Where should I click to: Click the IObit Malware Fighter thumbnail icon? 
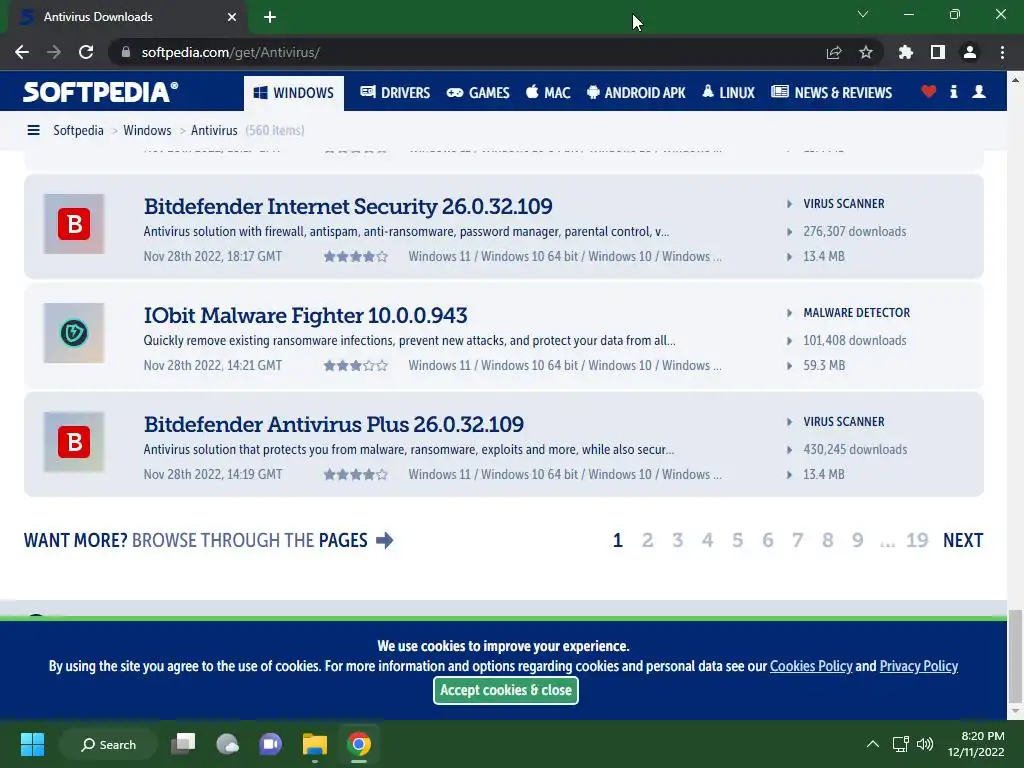pyautogui.click(x=74, y=333)
